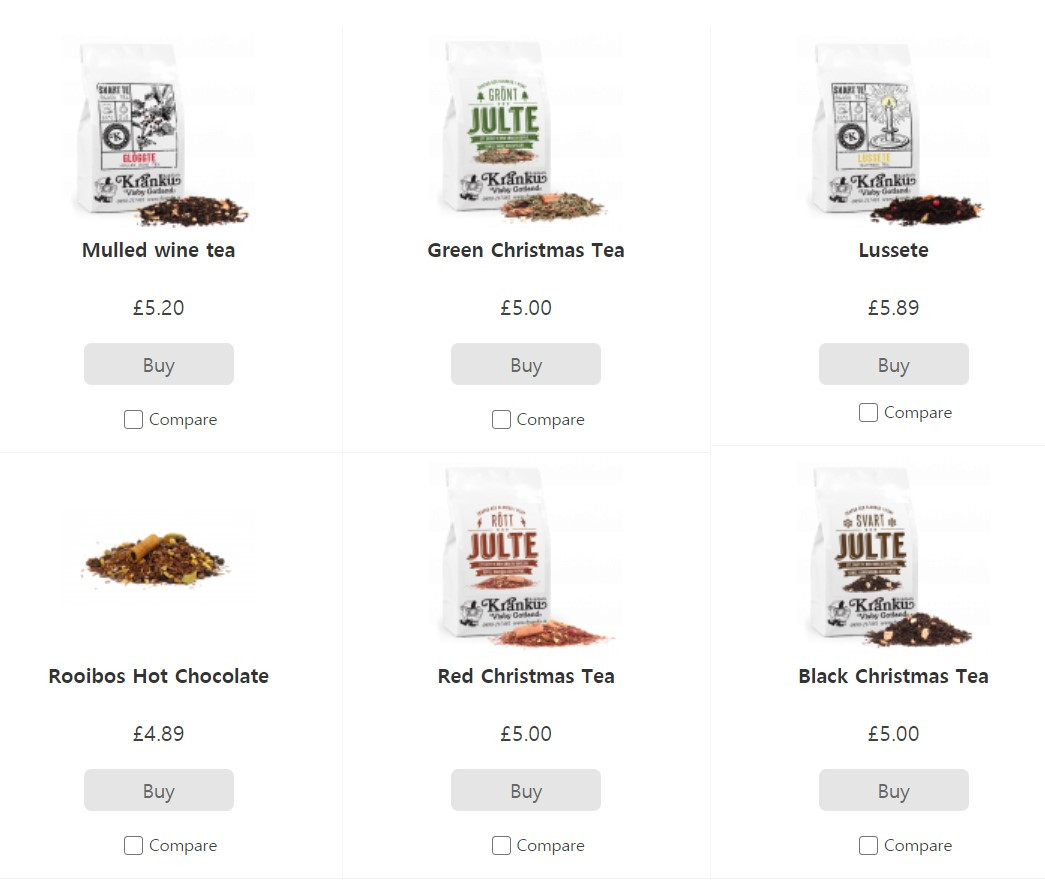Screen dimensions: 1045x883
Task: Open the Rooibos Hot Chocolate title link
Action: (x=159, y=676)
